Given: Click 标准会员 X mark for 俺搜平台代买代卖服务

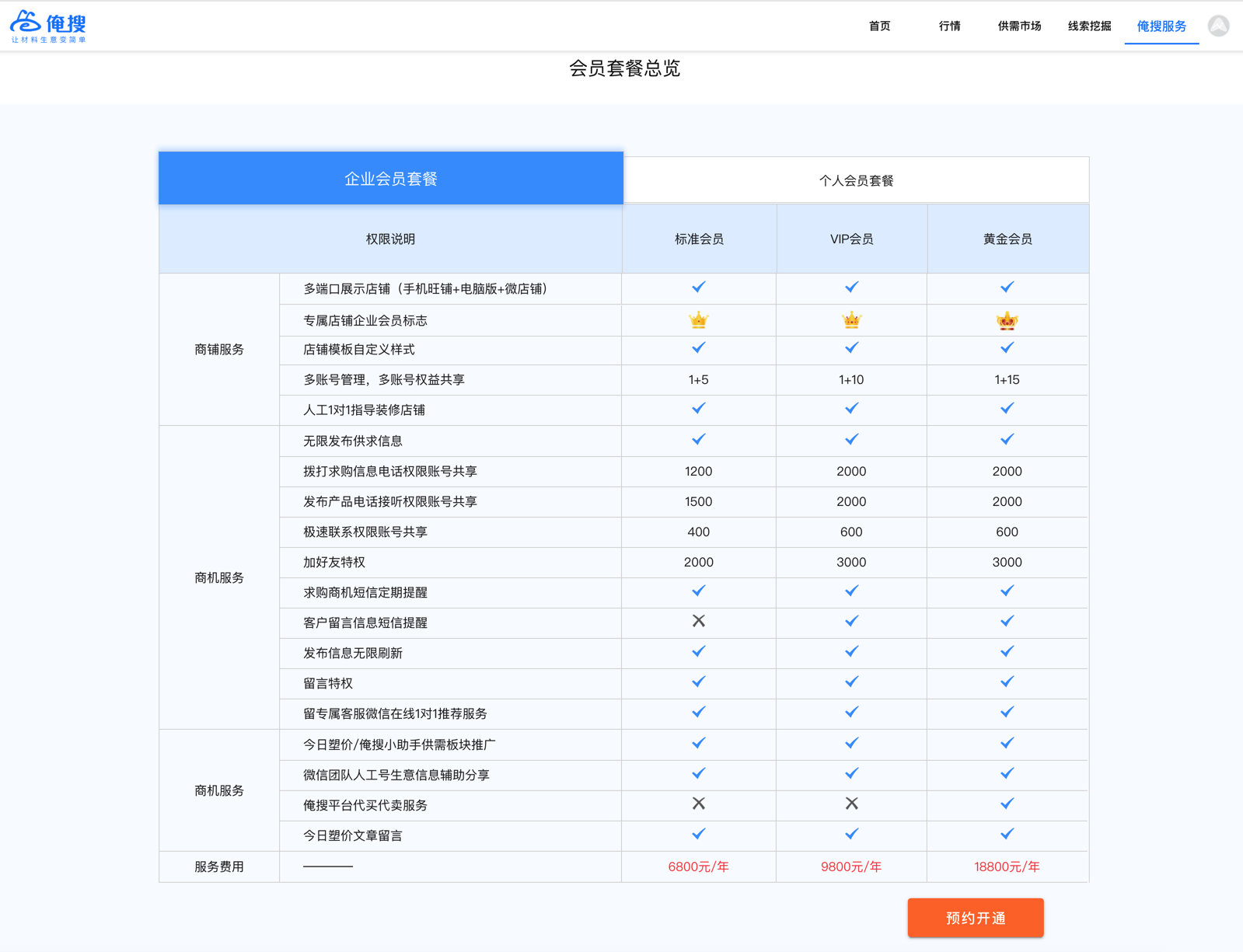Looking at the screenshot, I should tap(698, 804).
